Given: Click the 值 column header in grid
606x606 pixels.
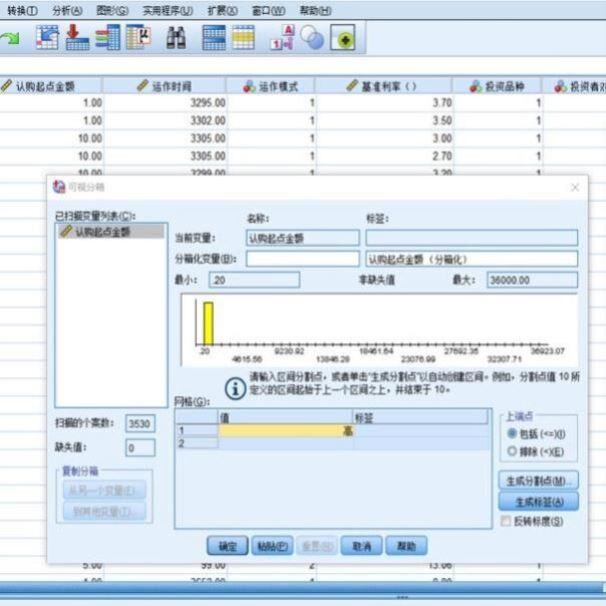Looking at the screenshot, I should (285, 417).
